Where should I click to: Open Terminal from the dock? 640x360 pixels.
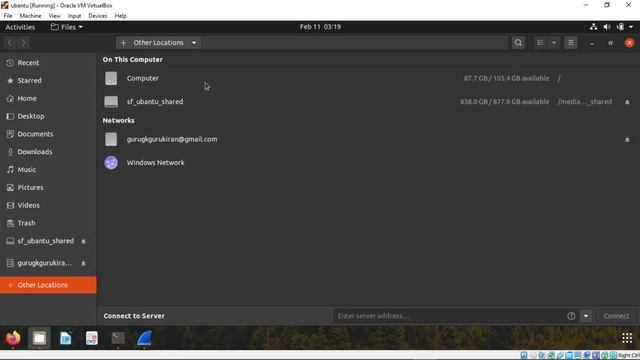pos(118,338)
